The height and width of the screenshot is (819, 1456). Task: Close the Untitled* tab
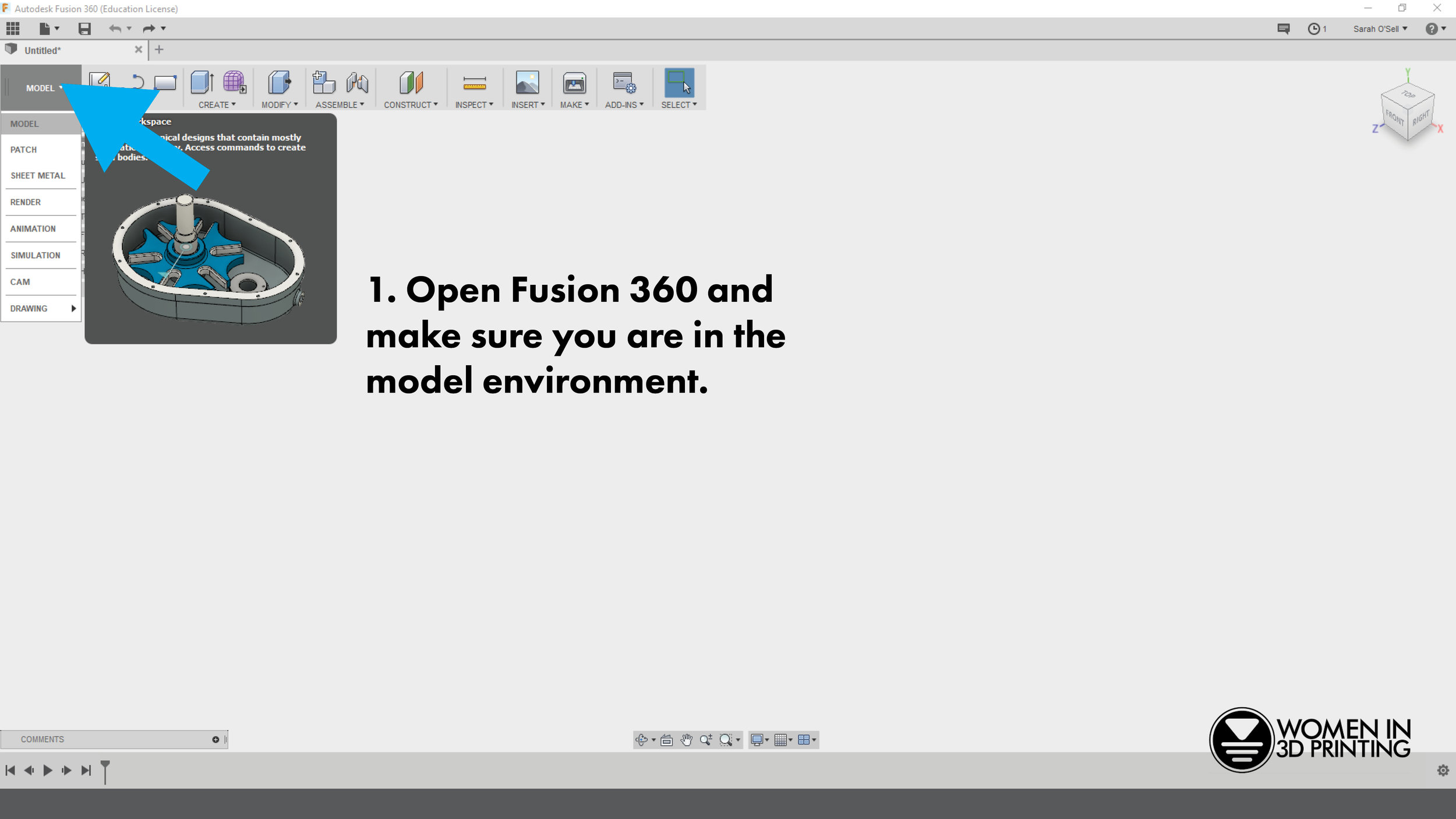(x=139, y=50)
